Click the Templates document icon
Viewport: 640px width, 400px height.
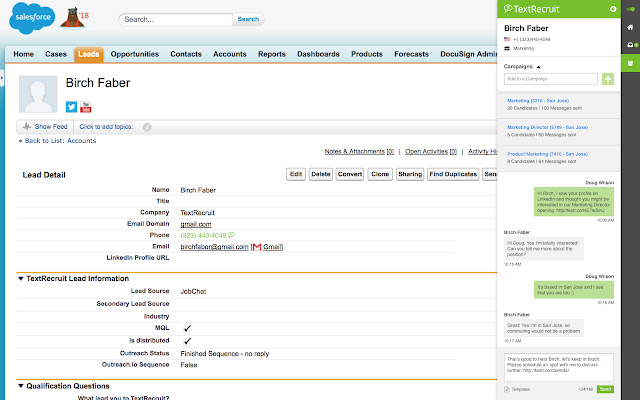507,389
